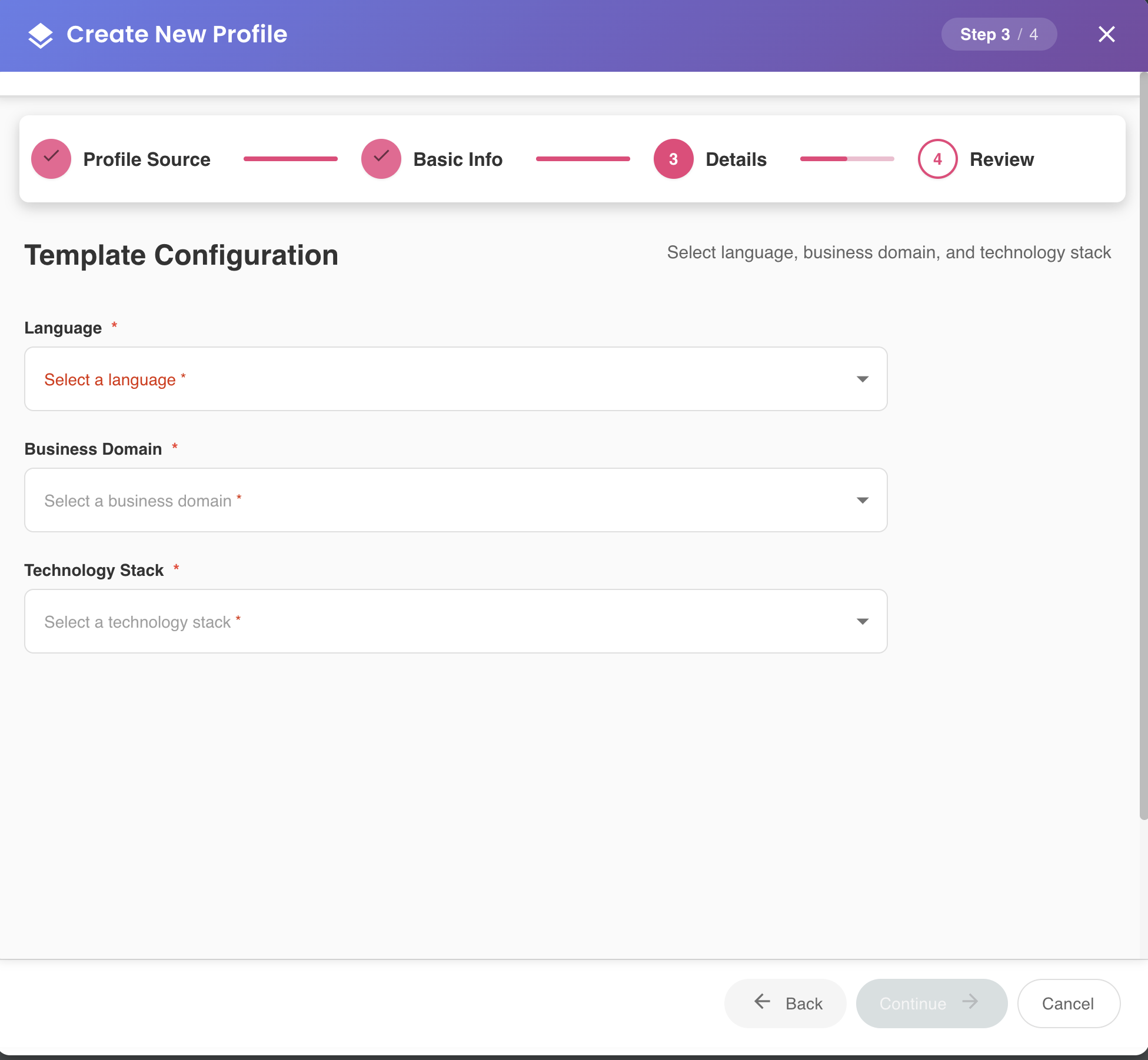Click the Review step number 4 circle
Viewport: 1148px width, 1060px height.
[937, 159]
